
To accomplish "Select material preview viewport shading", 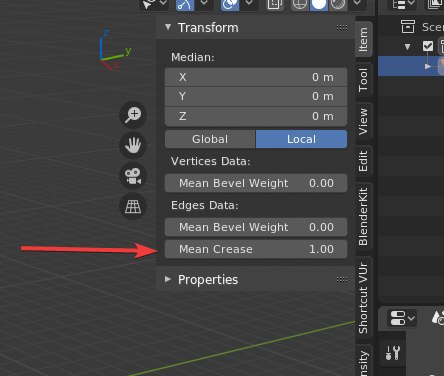I will pyautogui.click(x=338, y=5).
